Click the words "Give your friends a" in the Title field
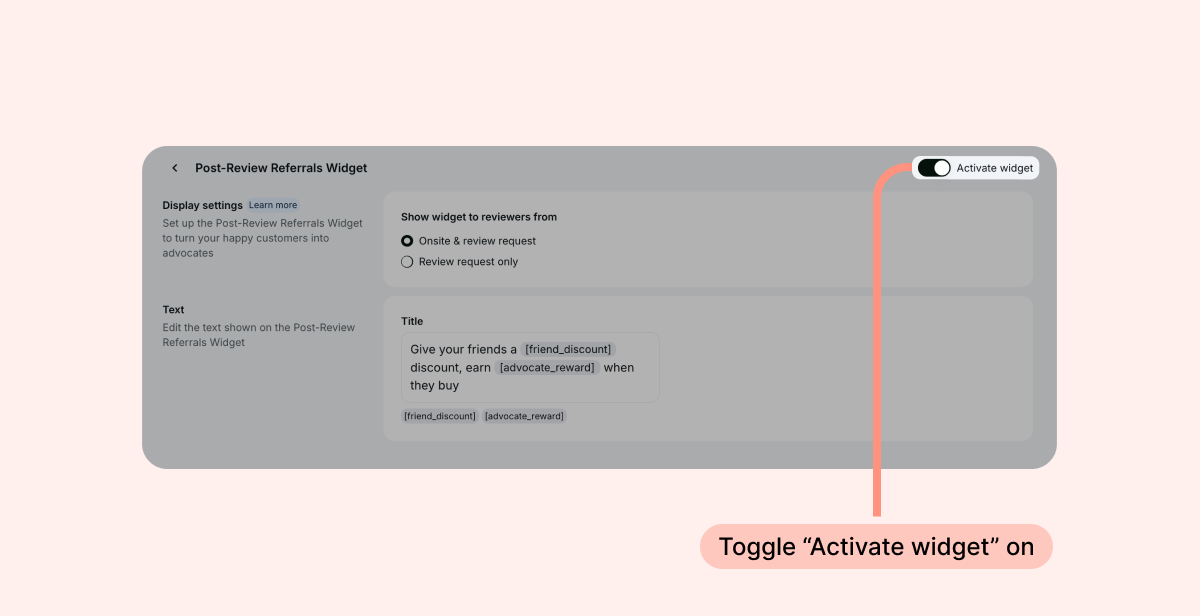Viewport: 1200px width, 616px height. [463, 349]
